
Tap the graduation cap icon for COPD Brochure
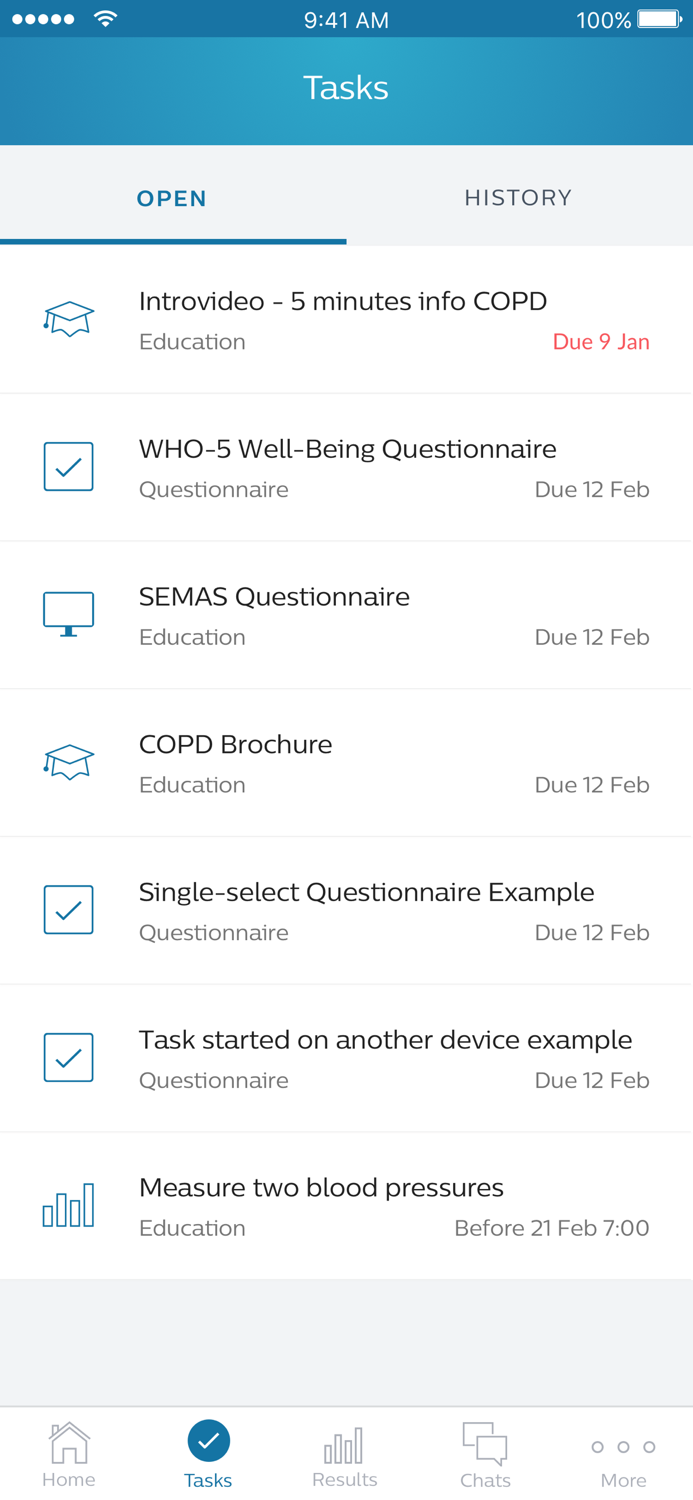click(x=69, y=762)
